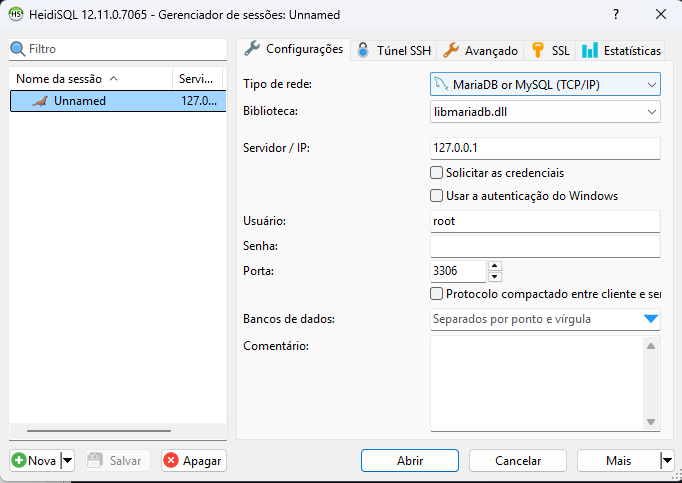Toggle the Protocolo compactado checkbox
This screenshot has height=483, width=682.
tap(436, 294)
